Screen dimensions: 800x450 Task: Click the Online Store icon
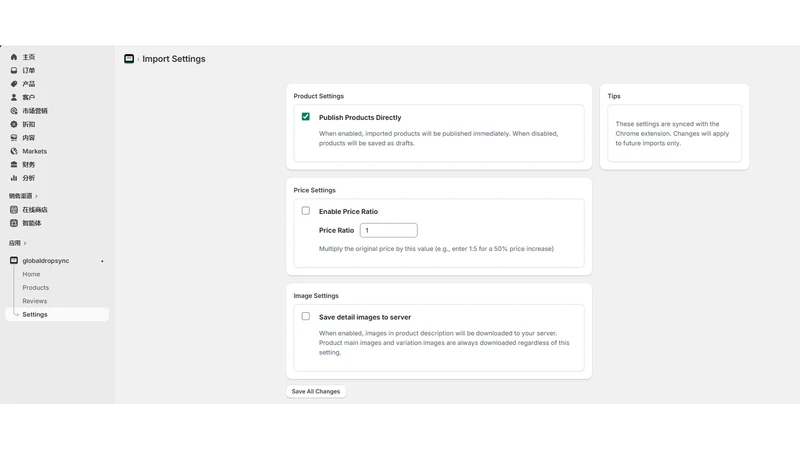coord(14,210)
